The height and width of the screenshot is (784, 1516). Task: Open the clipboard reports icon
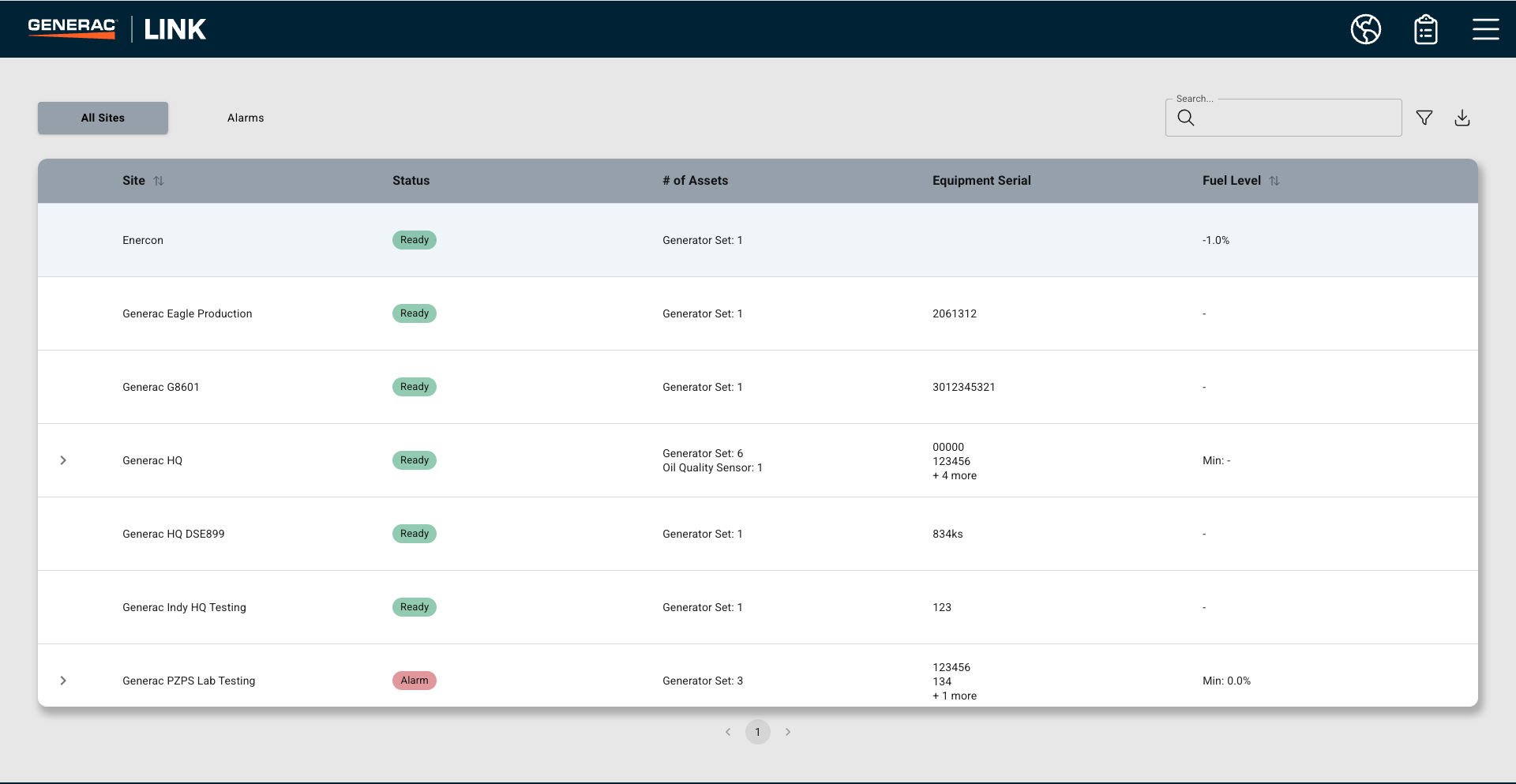coord(1425,29)
